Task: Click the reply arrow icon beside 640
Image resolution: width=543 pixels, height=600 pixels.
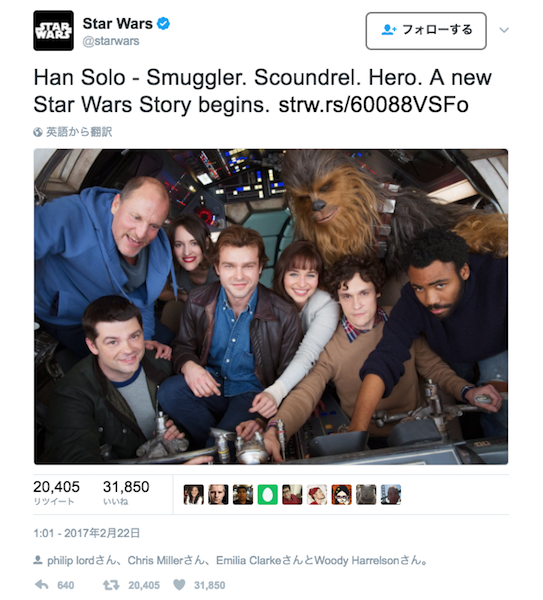Action: [42, 585]
